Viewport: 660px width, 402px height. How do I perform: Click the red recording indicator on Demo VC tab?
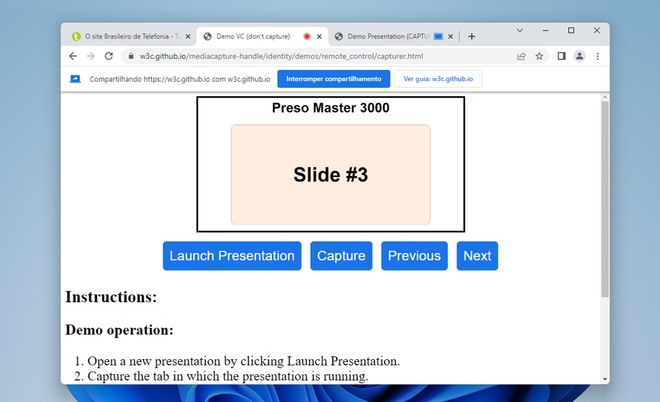pos(307,37)
